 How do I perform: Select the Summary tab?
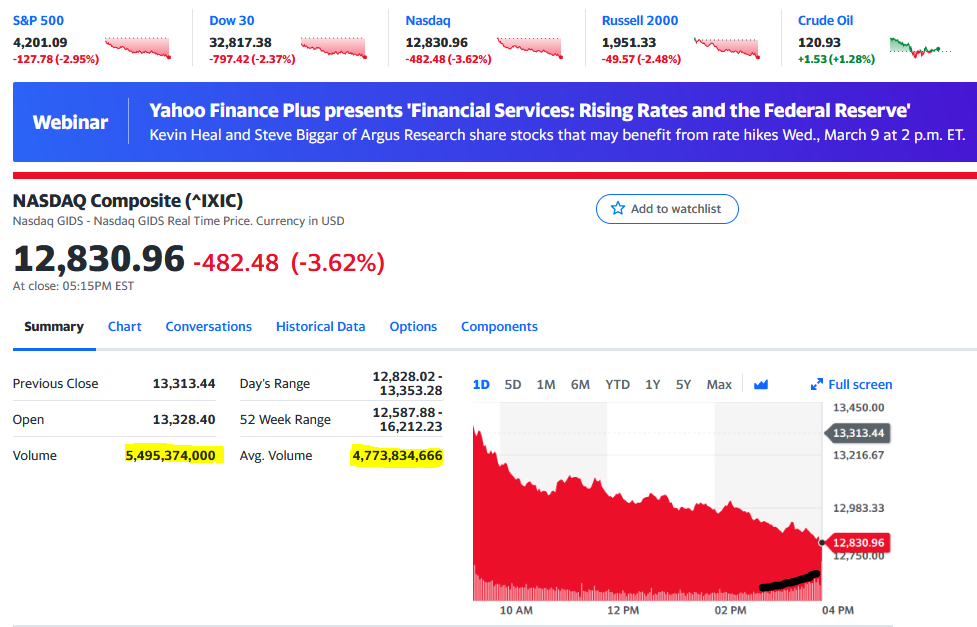(x=54, y=327)
